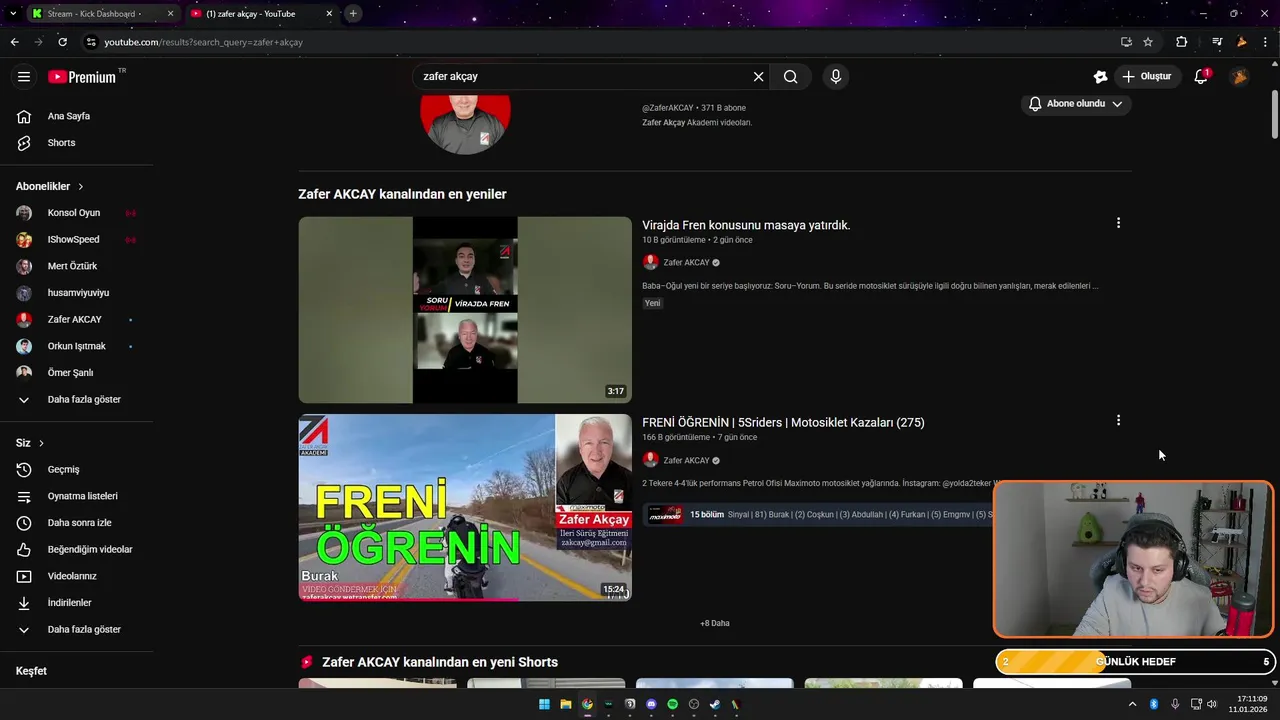Open Zafer AKCAY channel avatar

(x=465, y=123)
